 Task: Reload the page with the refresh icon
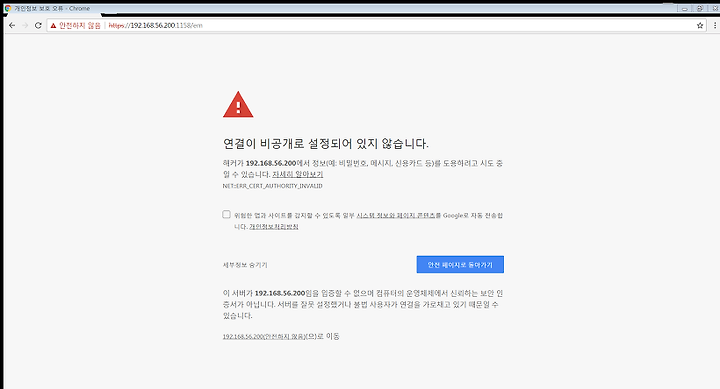(x=38, y=26)
